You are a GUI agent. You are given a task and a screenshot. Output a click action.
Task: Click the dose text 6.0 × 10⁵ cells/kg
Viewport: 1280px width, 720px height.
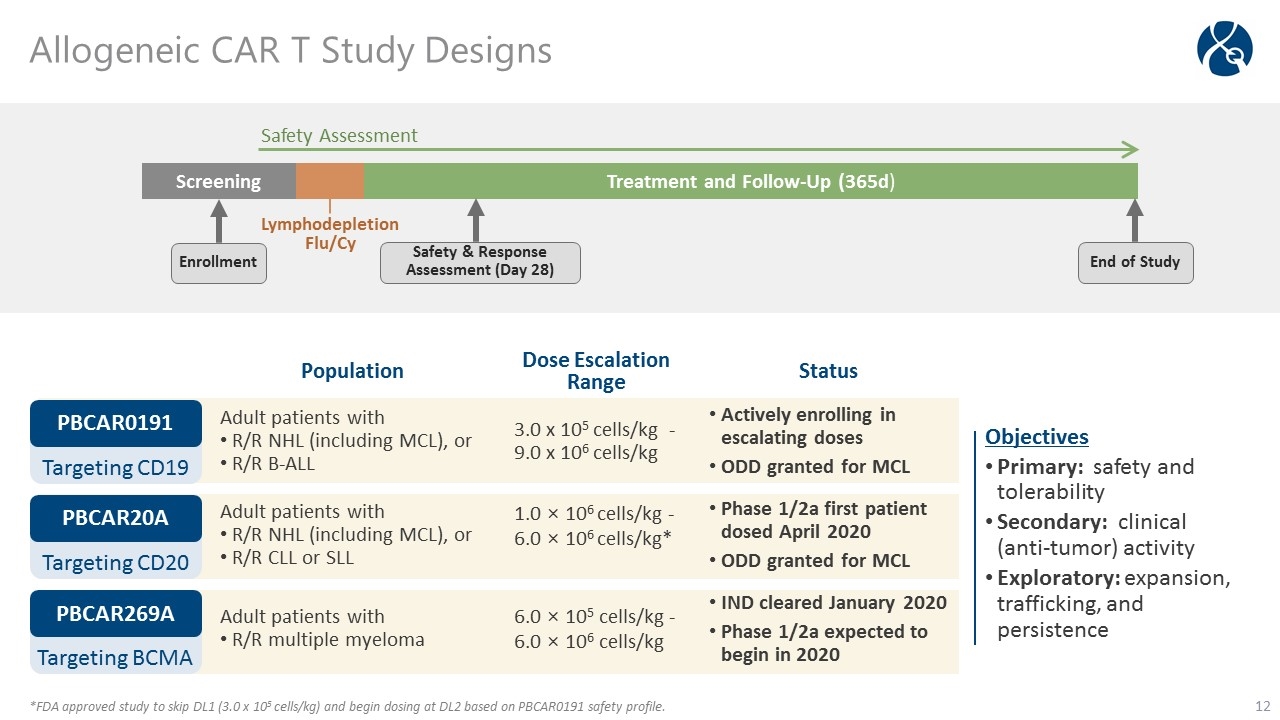(589, 618)
